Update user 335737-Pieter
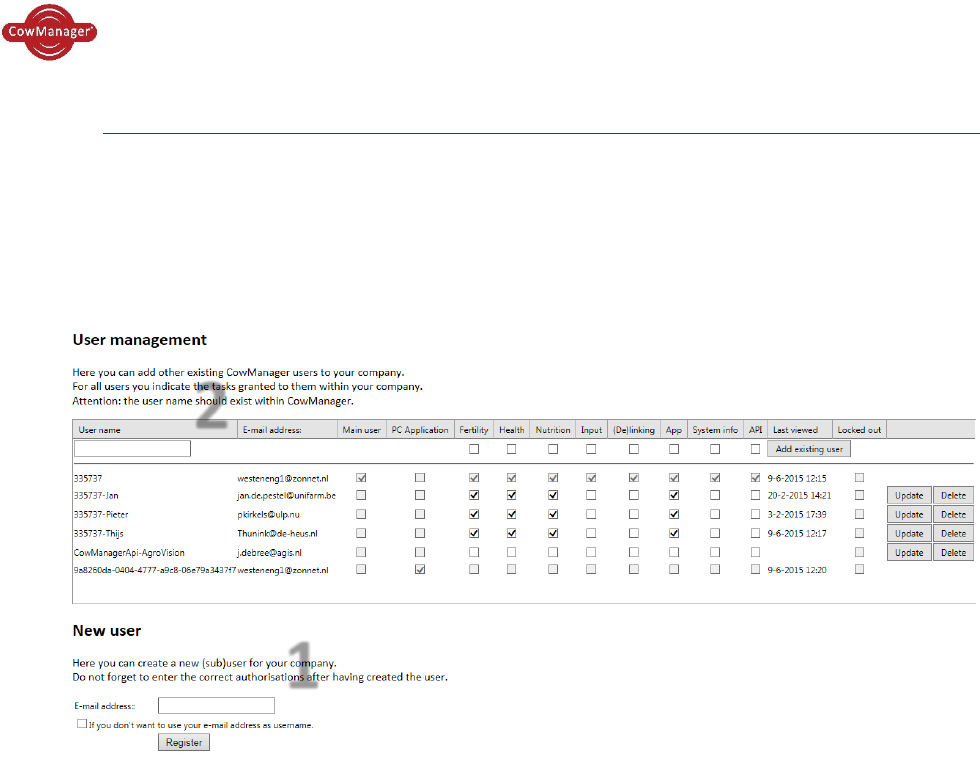 (x=909, y=515)
